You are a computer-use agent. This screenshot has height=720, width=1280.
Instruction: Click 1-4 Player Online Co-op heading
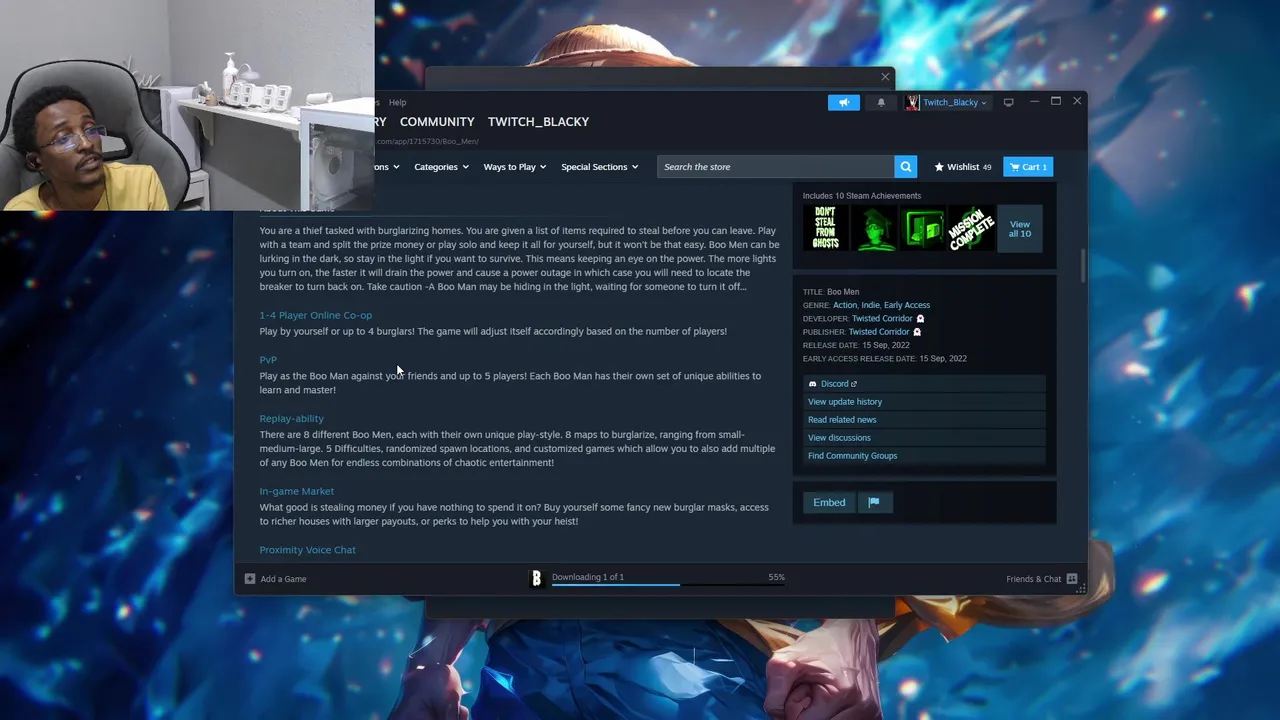tap(315, 316)
